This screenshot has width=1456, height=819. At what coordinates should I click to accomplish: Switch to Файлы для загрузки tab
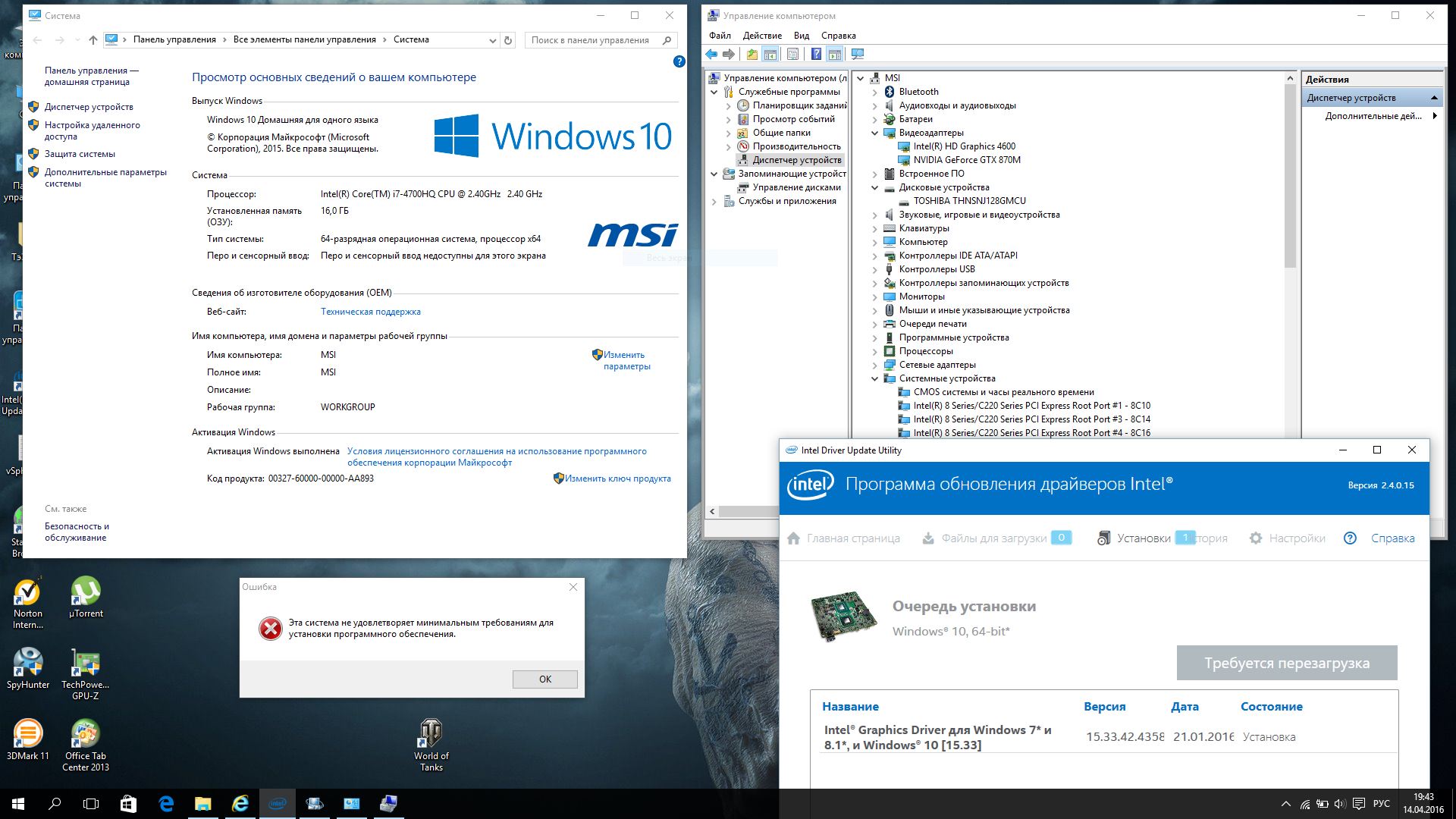pyautogui.click(x=996, y=538)
